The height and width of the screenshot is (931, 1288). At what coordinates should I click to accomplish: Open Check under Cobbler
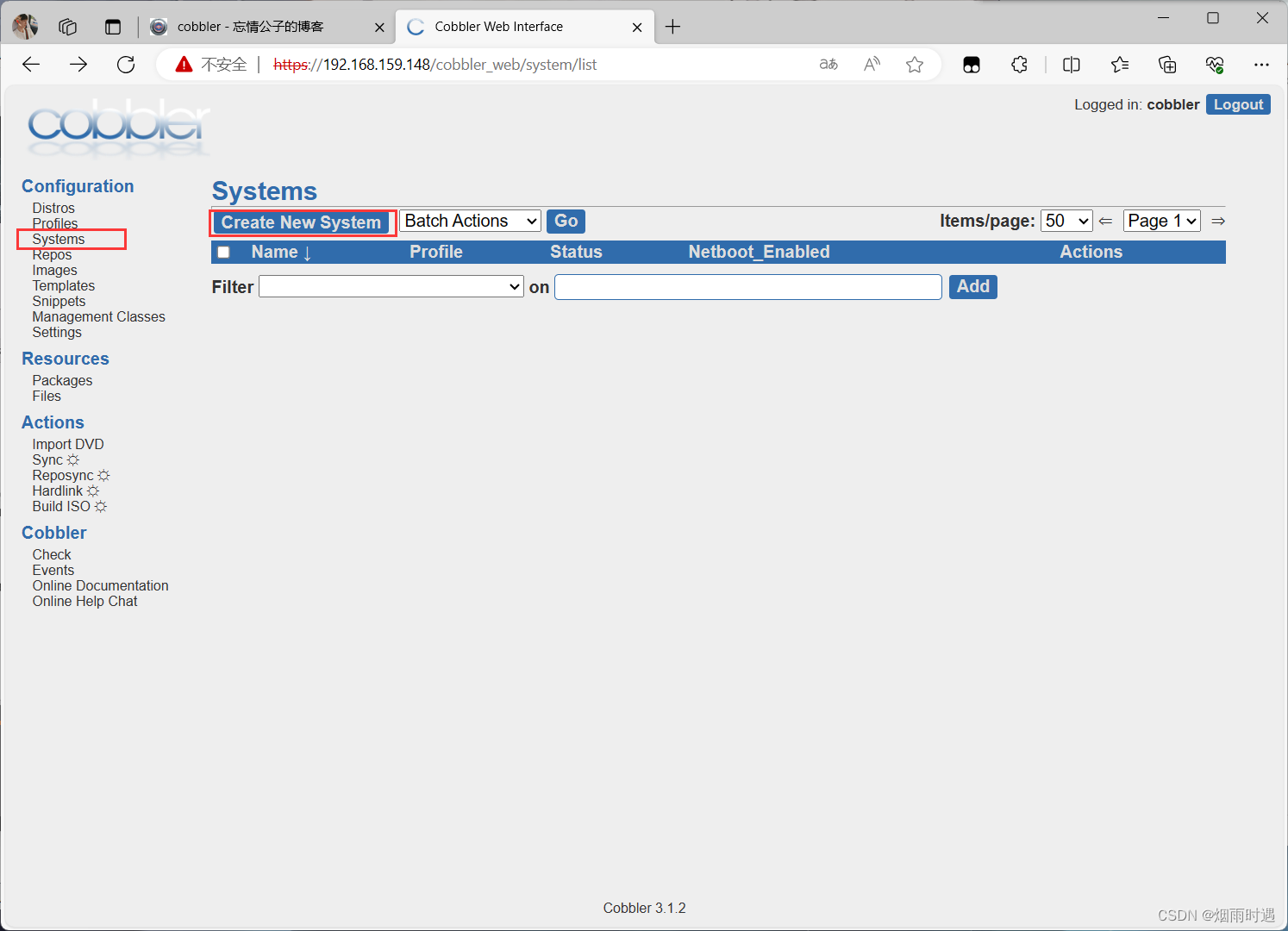click(x=52, y=554)
